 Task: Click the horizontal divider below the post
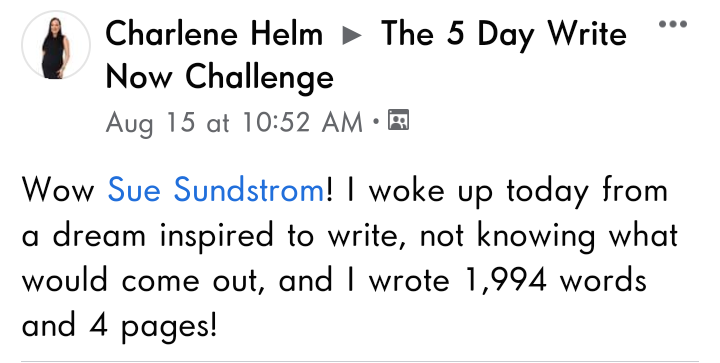click(x=360, y=361)
